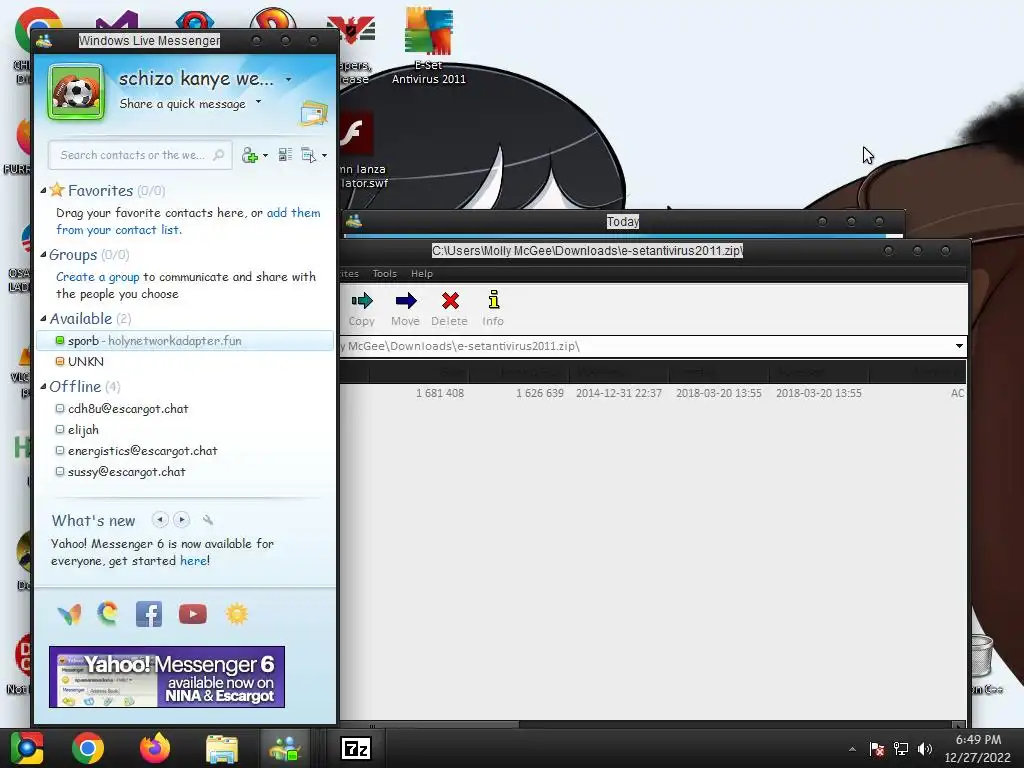Viewport: 1024px width, 768px height.
Task: Open E-Set Antivirus 2011 desktop icon
Action: tap(428, 46)
